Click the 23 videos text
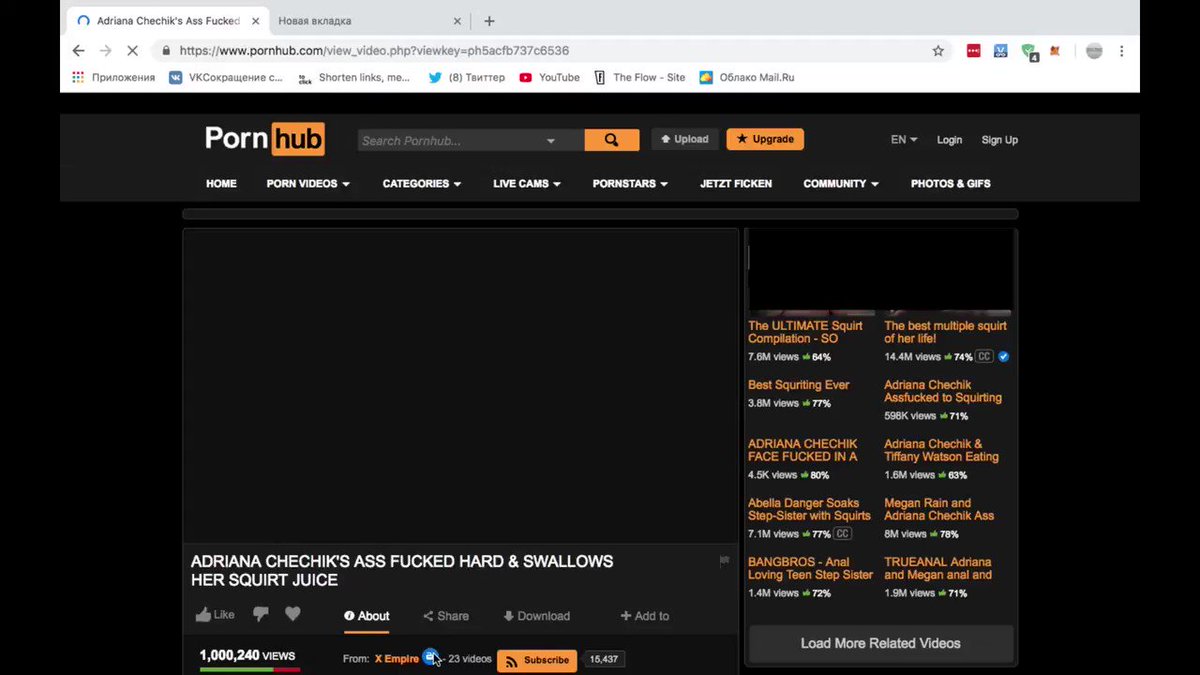Image resolution: width=1200 pixels, height=675 pixels. coord(470,659)
